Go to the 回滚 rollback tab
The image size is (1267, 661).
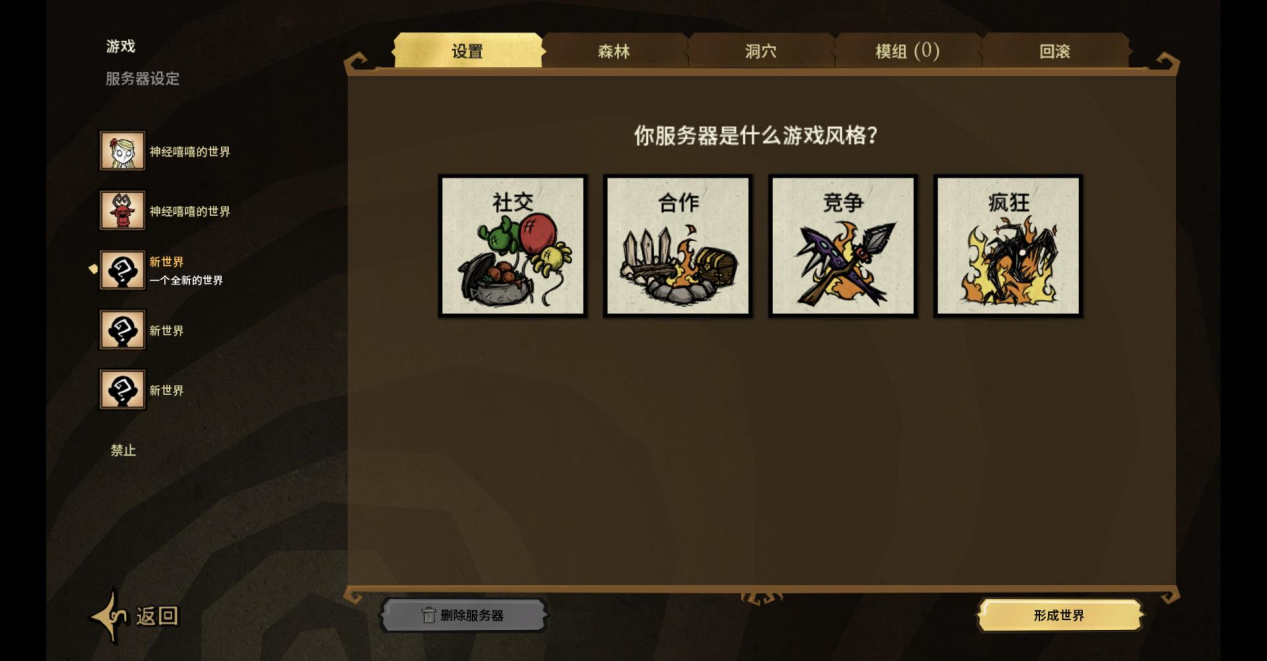[1055, 51]
